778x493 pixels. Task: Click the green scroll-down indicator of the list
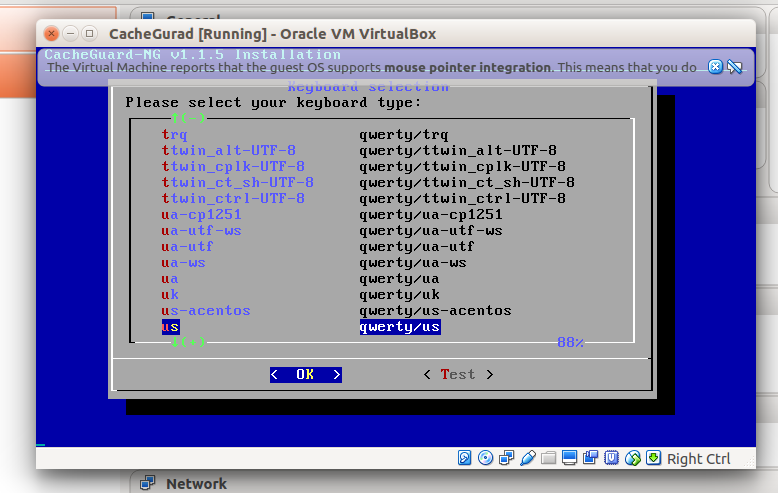[x=188, y=342]
